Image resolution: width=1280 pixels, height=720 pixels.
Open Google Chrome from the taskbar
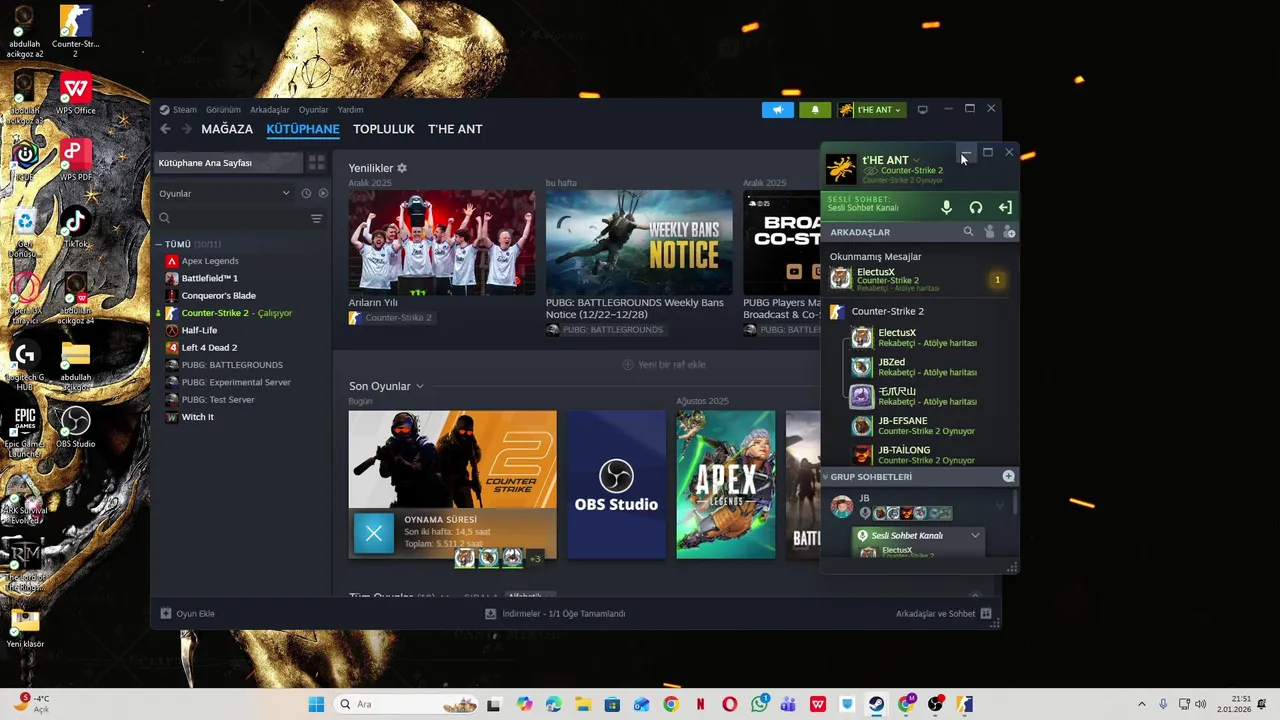pos(671,704)
